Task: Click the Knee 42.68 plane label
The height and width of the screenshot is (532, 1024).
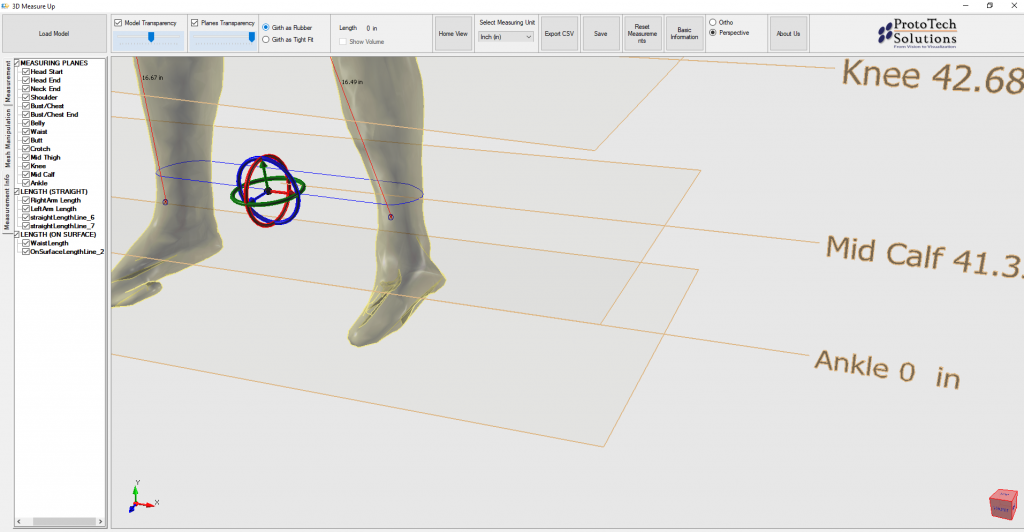Action: point(933,76)
